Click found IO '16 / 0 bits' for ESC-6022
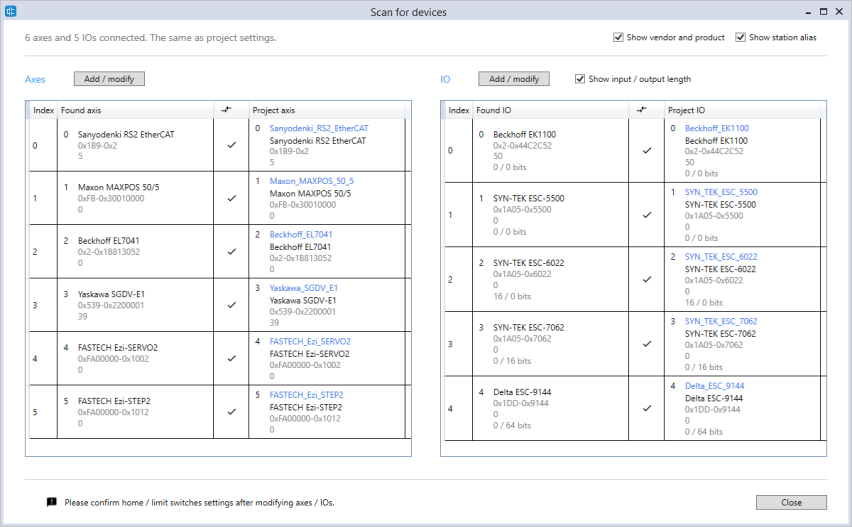This screenshot has height=527, width=852. coord(512,296)
